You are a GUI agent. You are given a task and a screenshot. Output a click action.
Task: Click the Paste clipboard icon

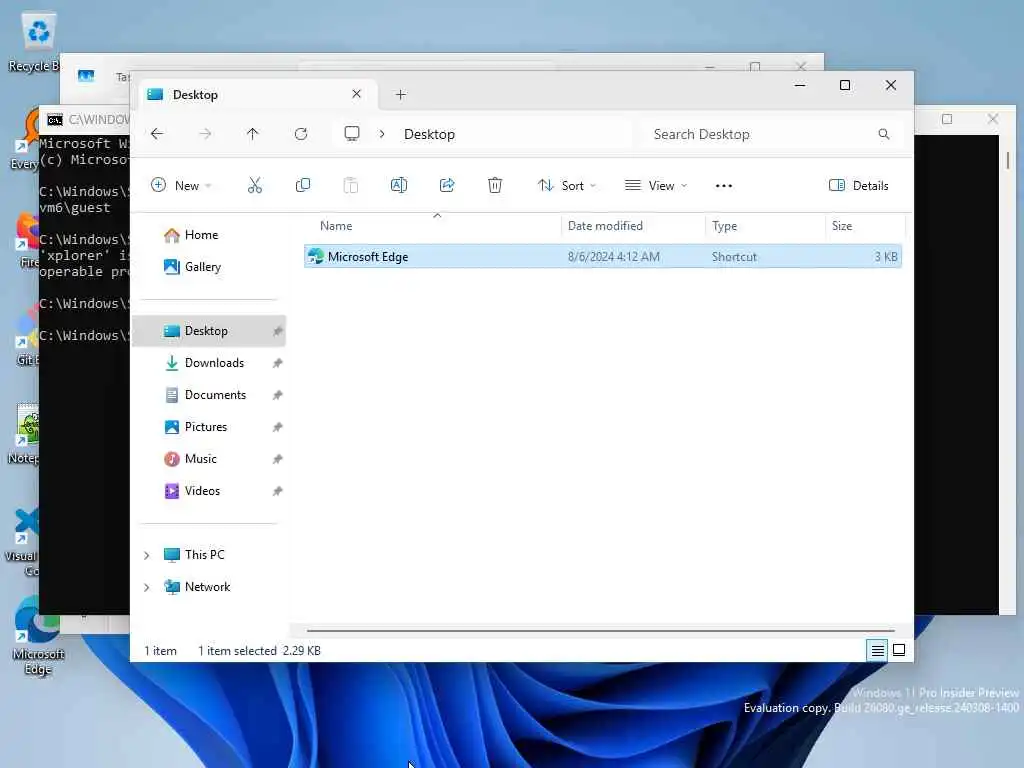[x=351, y=185]
